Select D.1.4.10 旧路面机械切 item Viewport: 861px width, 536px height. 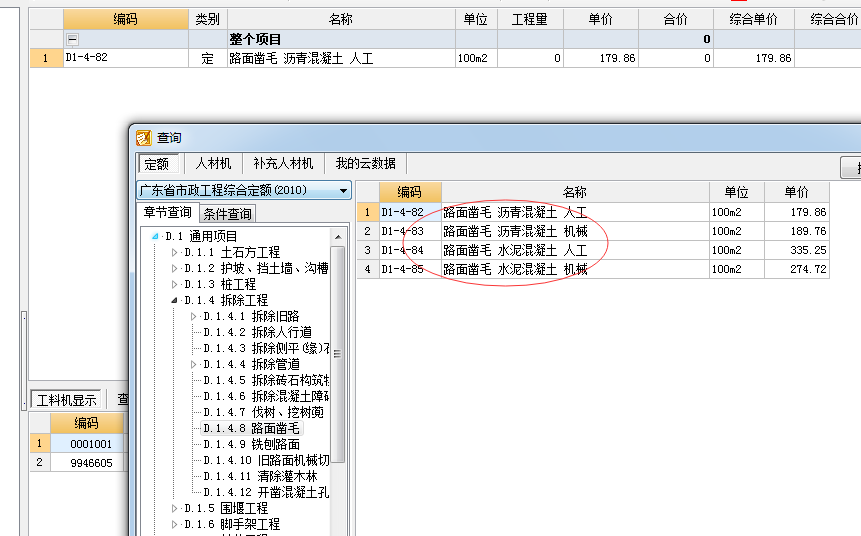tap(266, 460)
